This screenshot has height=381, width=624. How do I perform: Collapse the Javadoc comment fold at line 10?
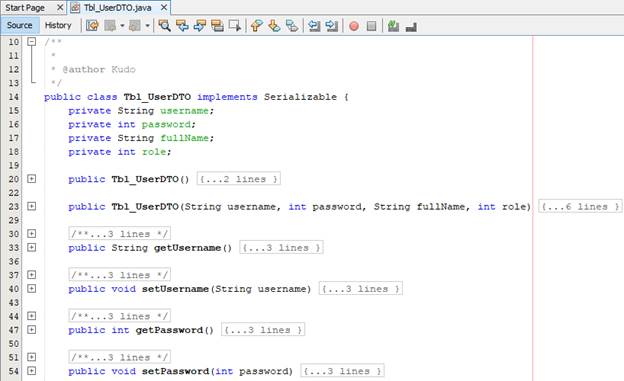click(x=31, y=41)
